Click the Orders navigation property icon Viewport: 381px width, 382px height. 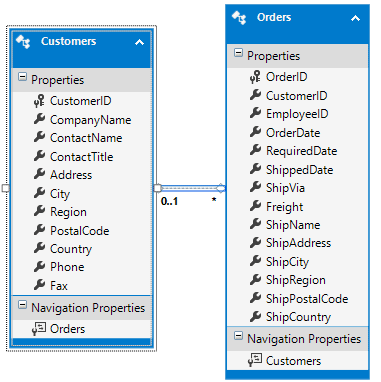[39, 329]
